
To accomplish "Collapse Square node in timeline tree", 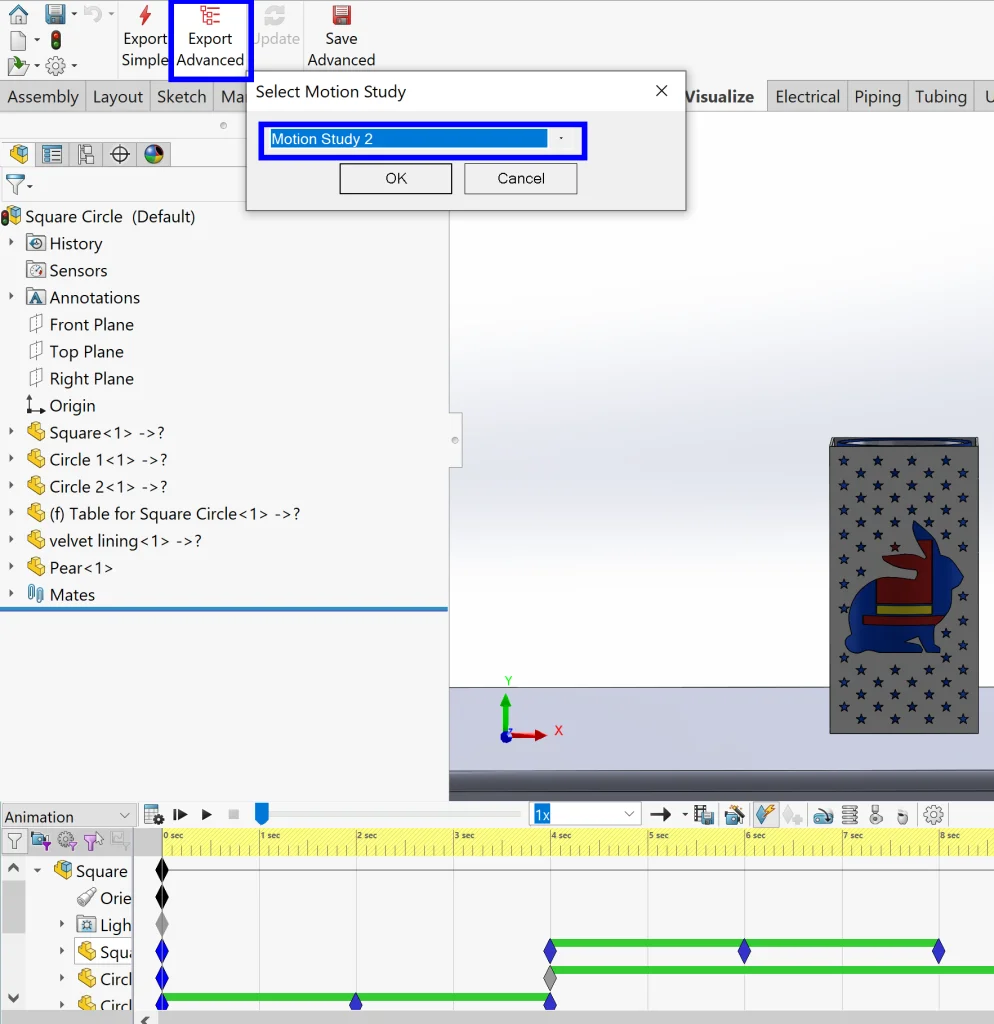I will [x=37, y=871].
